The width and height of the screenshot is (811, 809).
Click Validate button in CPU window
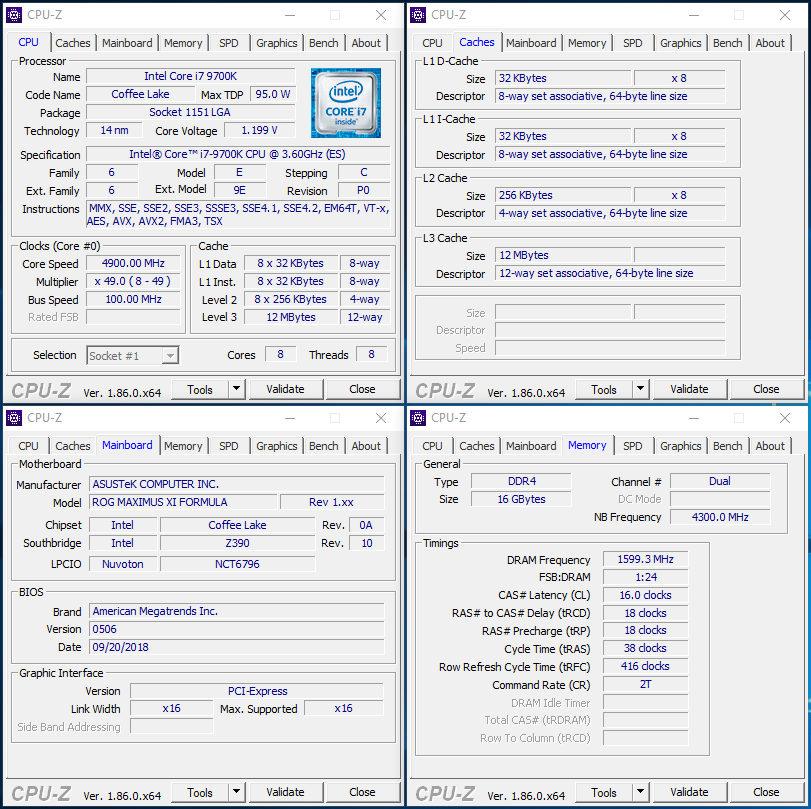coord(286,389)
